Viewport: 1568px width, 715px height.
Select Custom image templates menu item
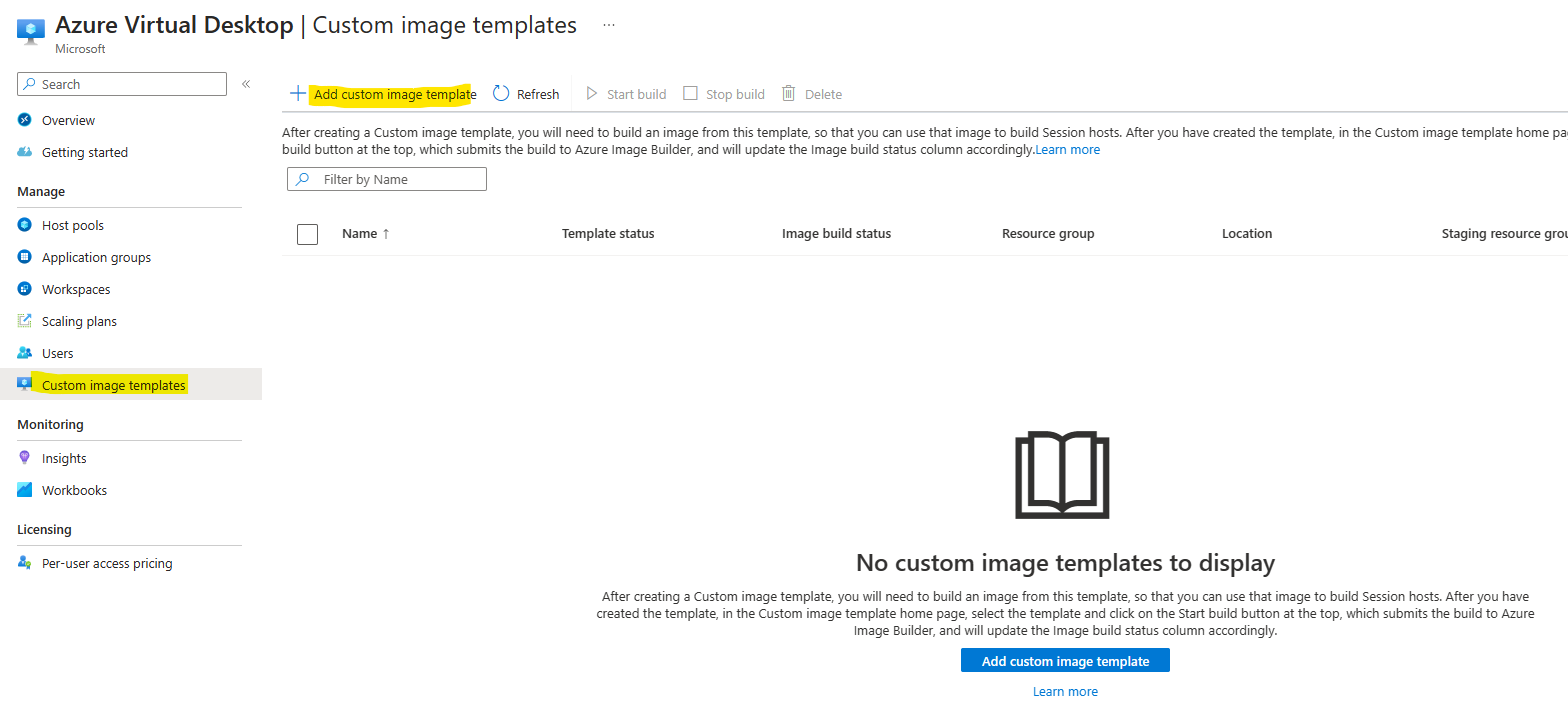click(131, 385)
